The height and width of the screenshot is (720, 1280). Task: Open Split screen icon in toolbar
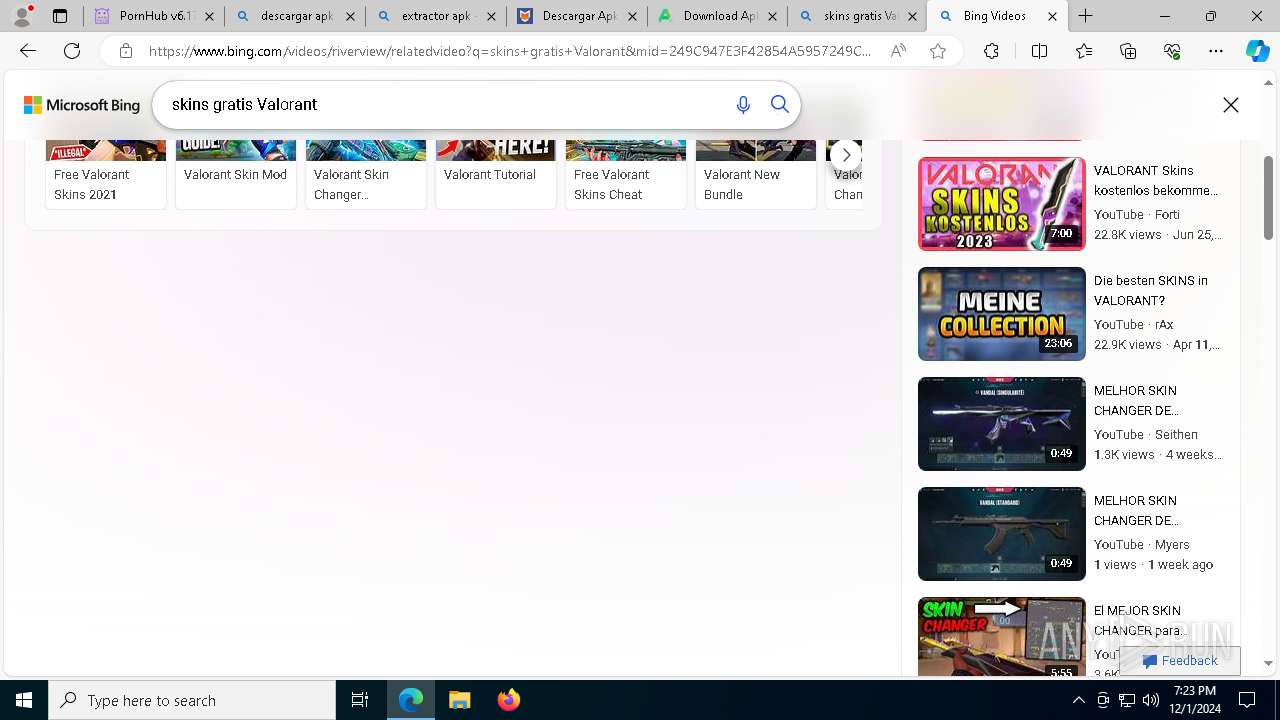pyautogui.click(x=1039, y=51)
